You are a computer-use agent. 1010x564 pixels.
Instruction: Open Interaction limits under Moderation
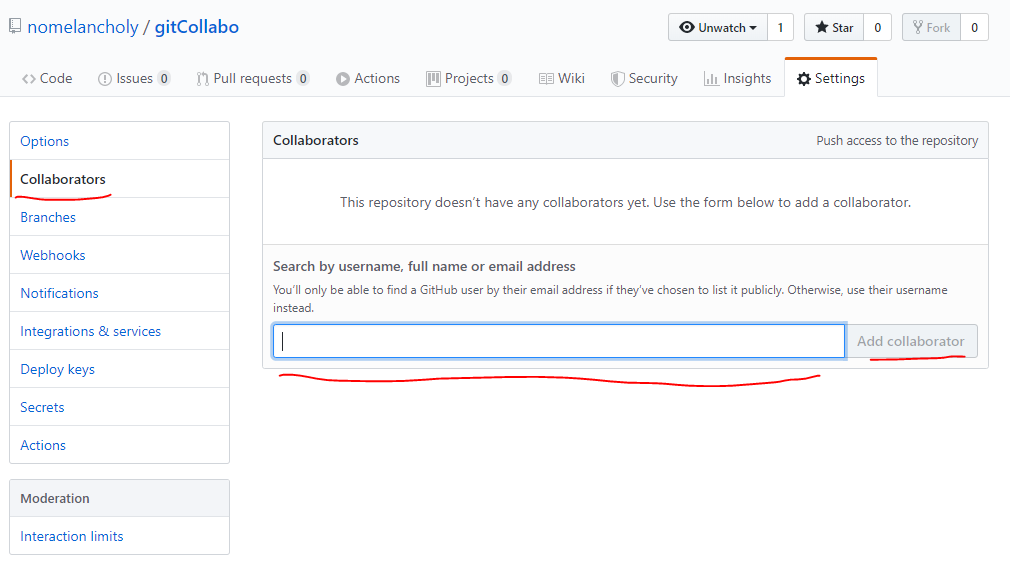(x=120, y=536)
